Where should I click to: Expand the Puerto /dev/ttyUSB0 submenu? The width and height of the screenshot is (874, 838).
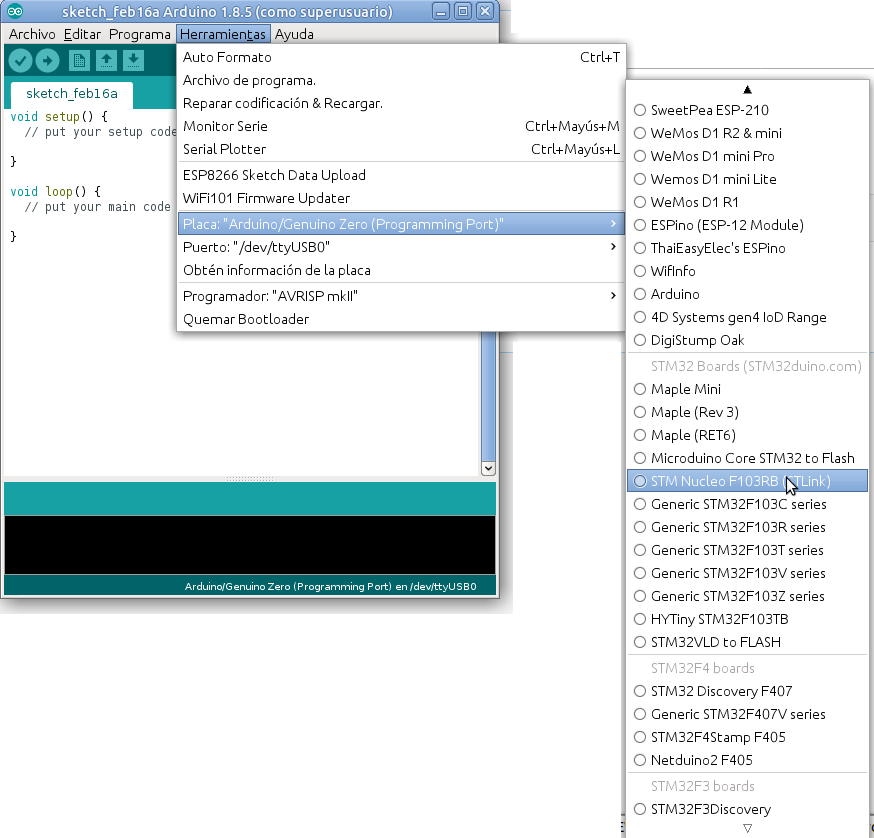point(401,247)
